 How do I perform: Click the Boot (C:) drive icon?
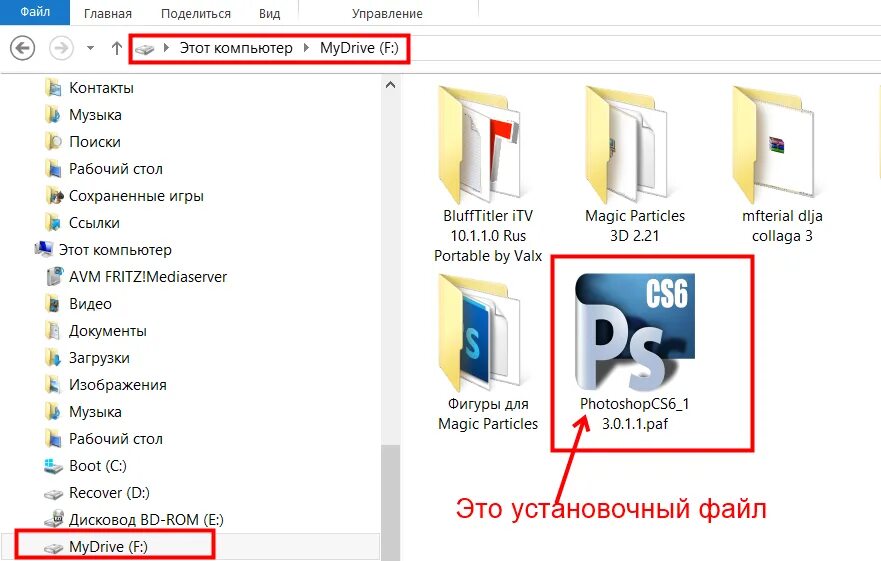coord(53,466)
